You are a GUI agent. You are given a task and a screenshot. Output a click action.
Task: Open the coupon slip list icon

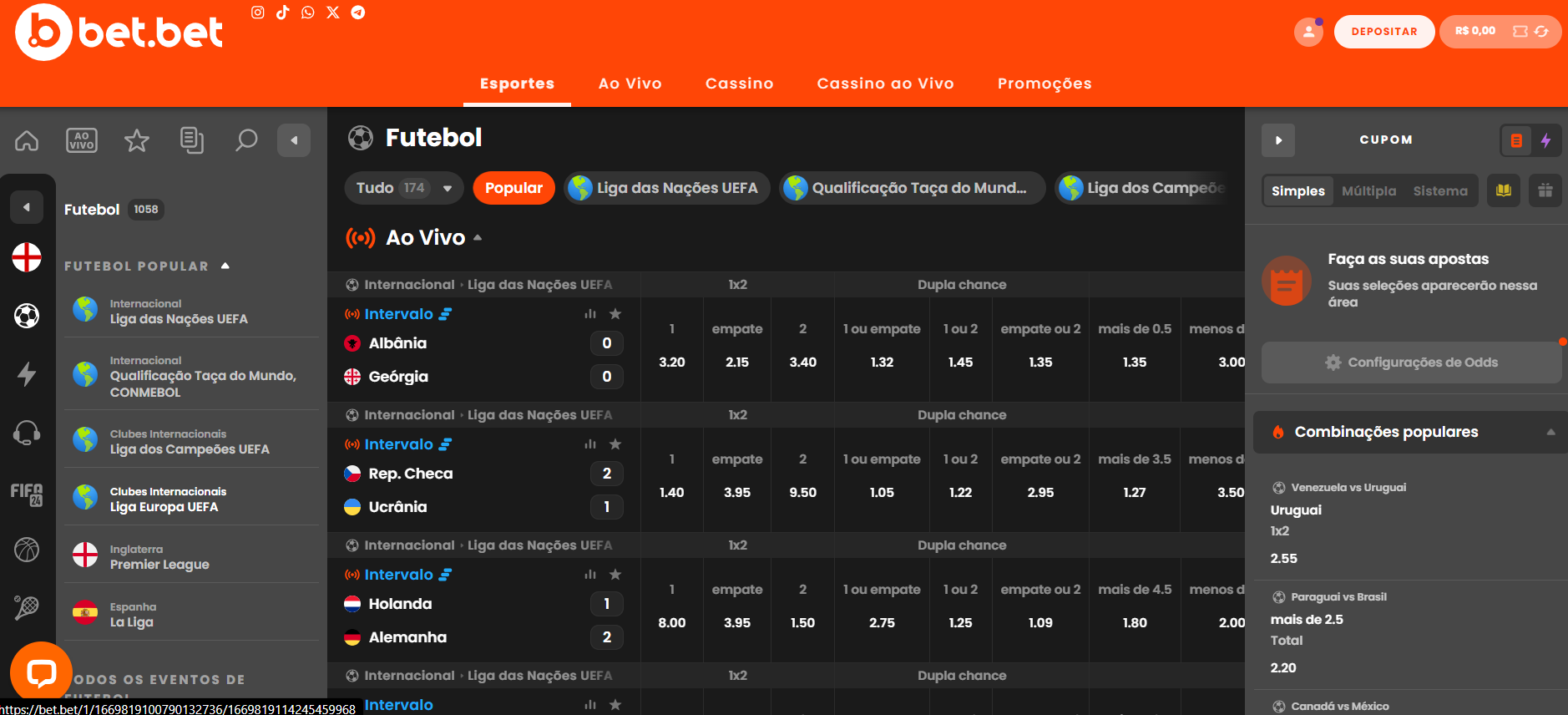1516,140
